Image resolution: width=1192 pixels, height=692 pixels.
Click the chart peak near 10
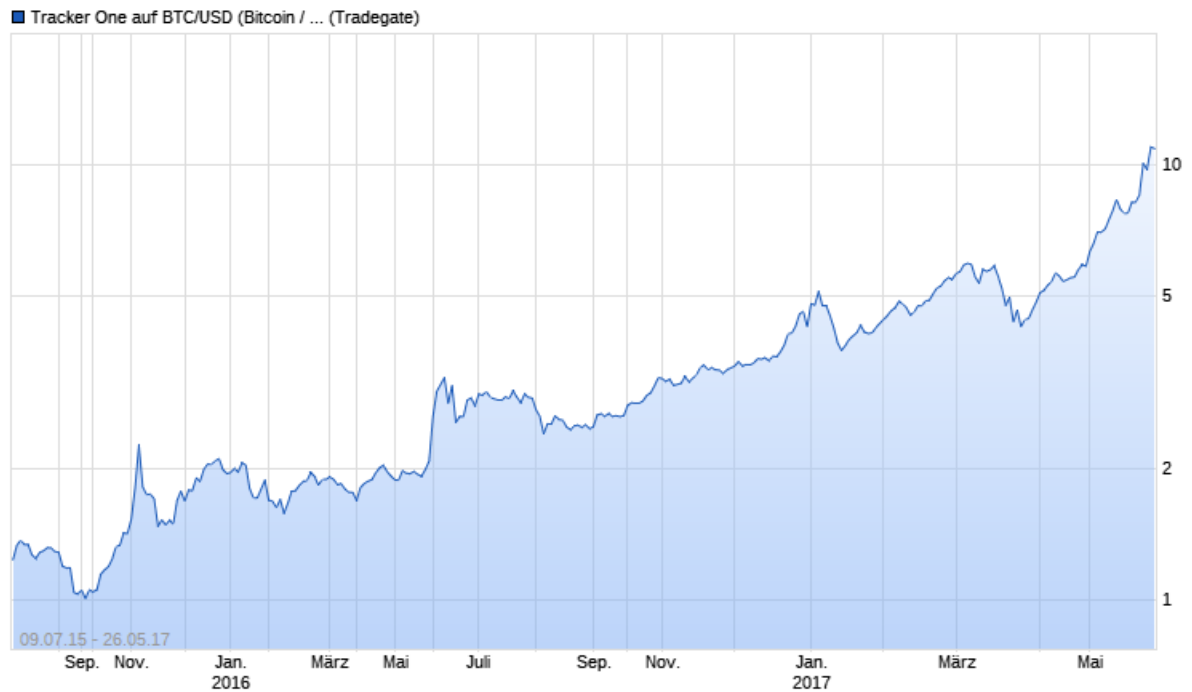pyautogui.click(x=1152, y=148)
